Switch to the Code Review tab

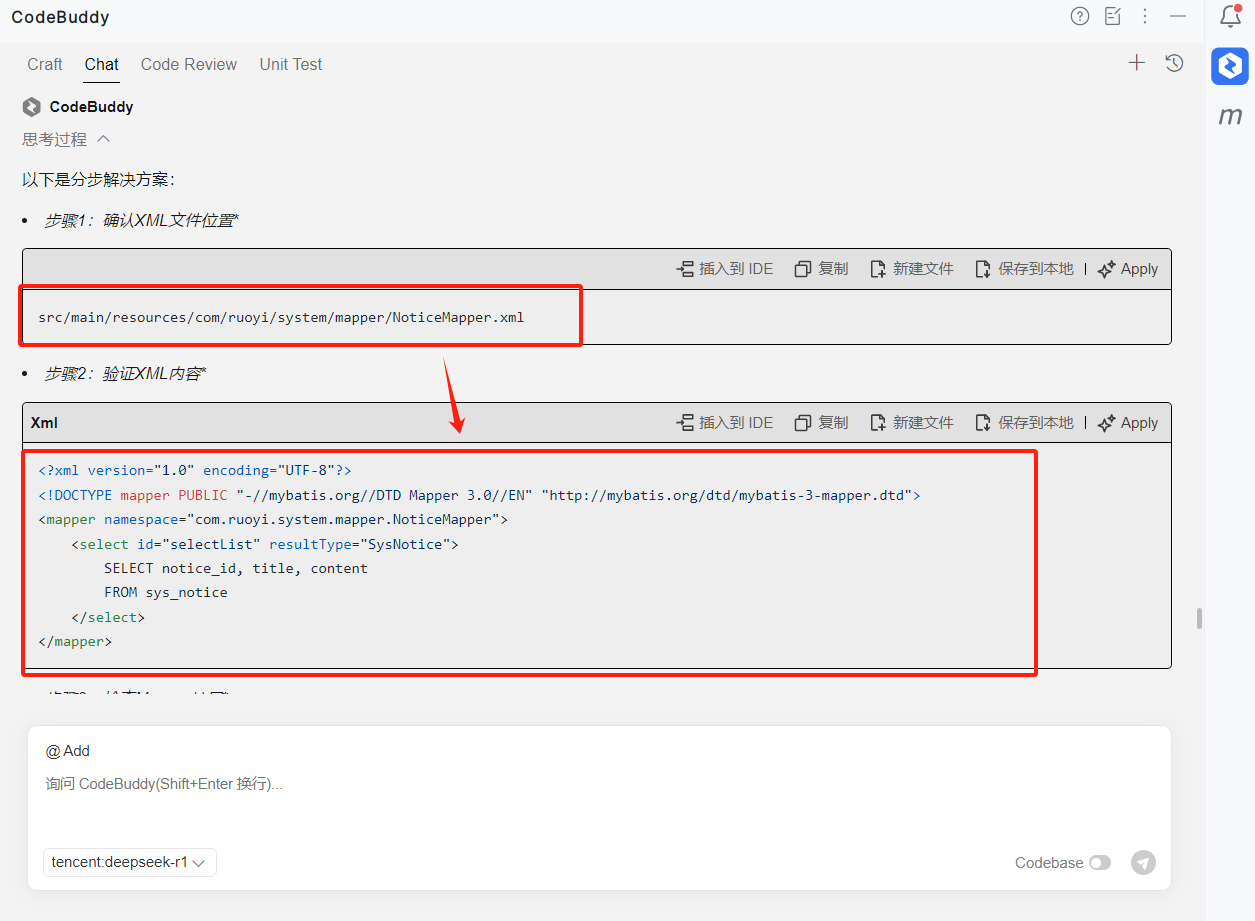(189, 64)
